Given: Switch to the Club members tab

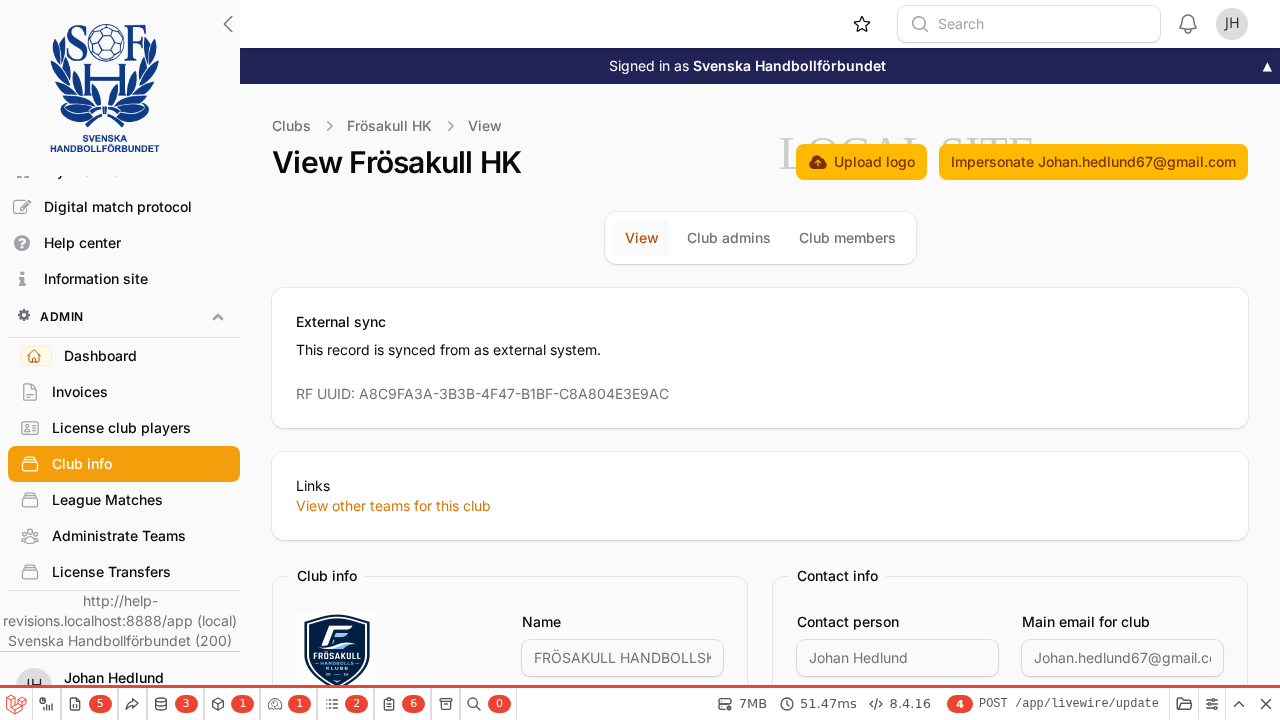Looking at the screenshot, I should (x=847, y=238).
